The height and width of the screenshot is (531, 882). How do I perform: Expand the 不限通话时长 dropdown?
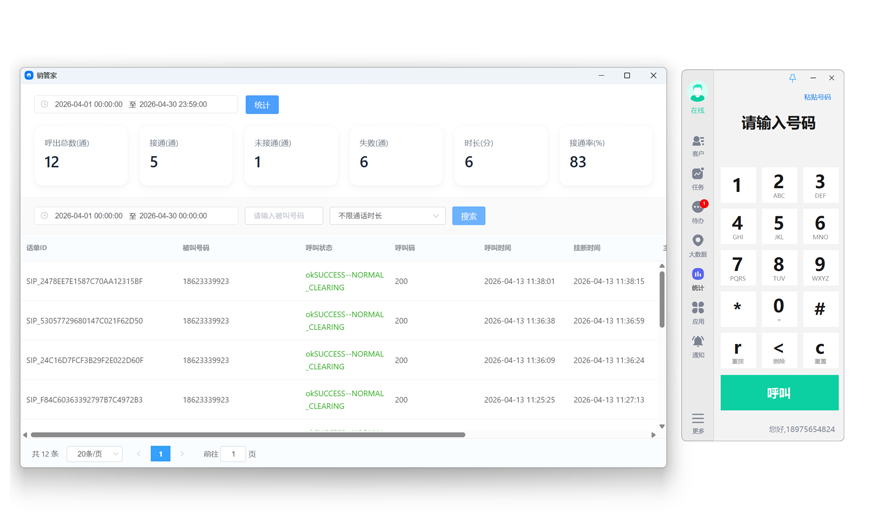[387, 216]
